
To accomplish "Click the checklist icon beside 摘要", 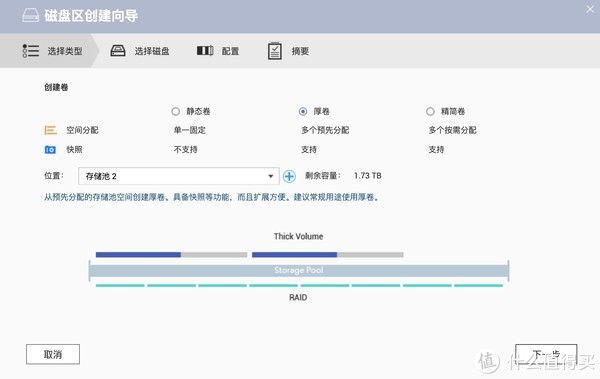I will [274, 51].
